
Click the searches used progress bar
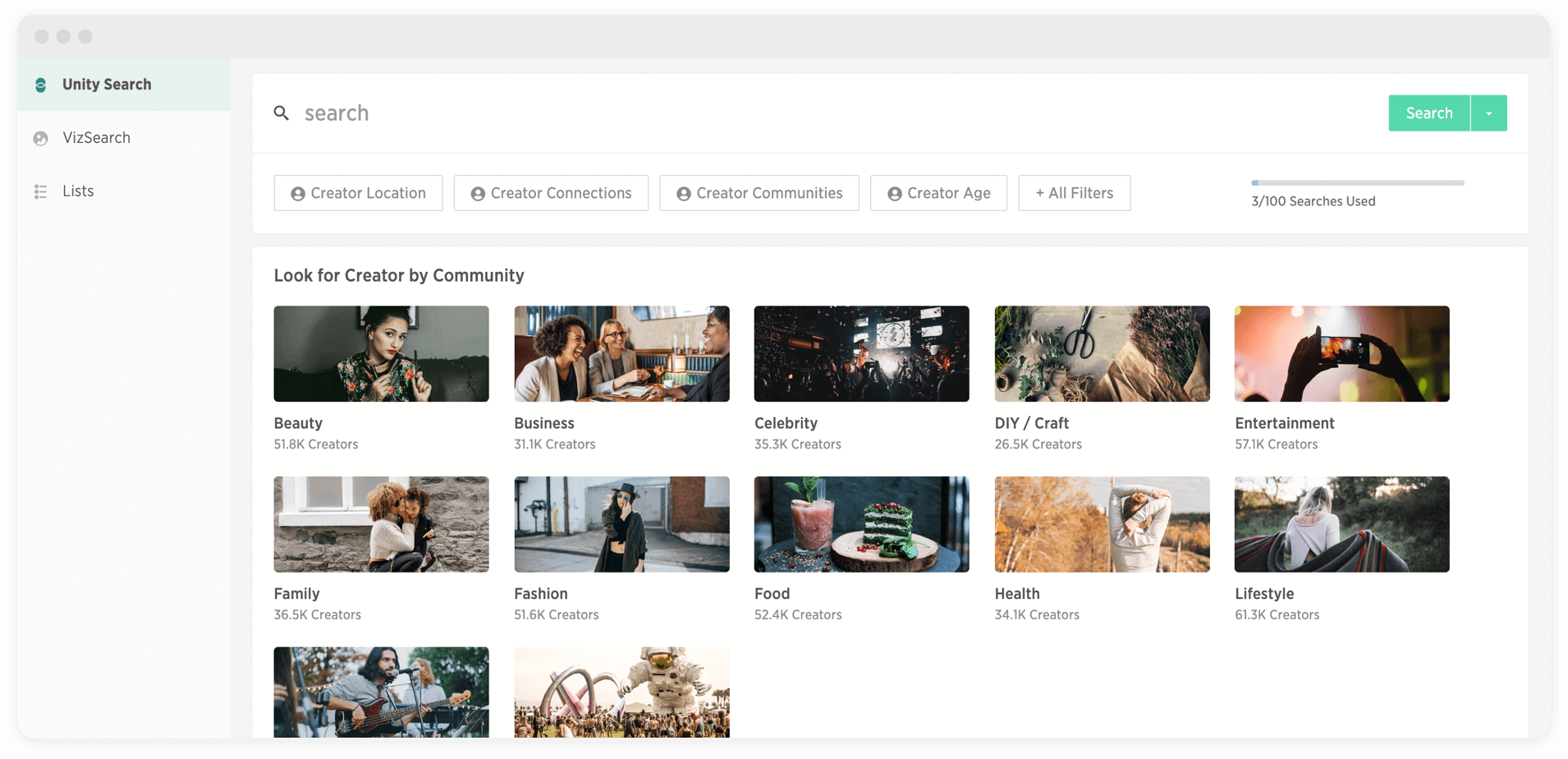click(1358, 182)
